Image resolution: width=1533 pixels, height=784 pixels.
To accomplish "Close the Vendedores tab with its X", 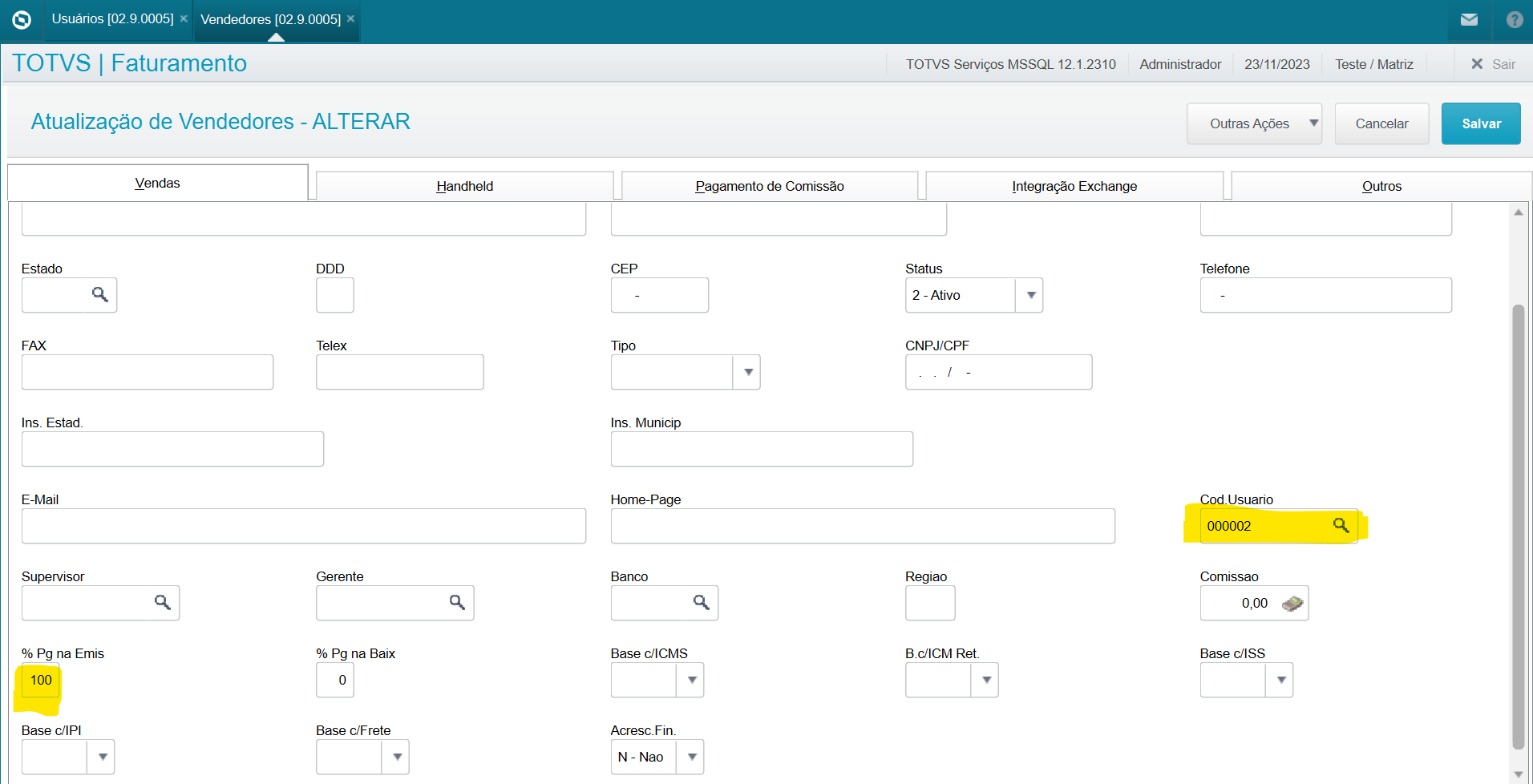I will point(350,18).
